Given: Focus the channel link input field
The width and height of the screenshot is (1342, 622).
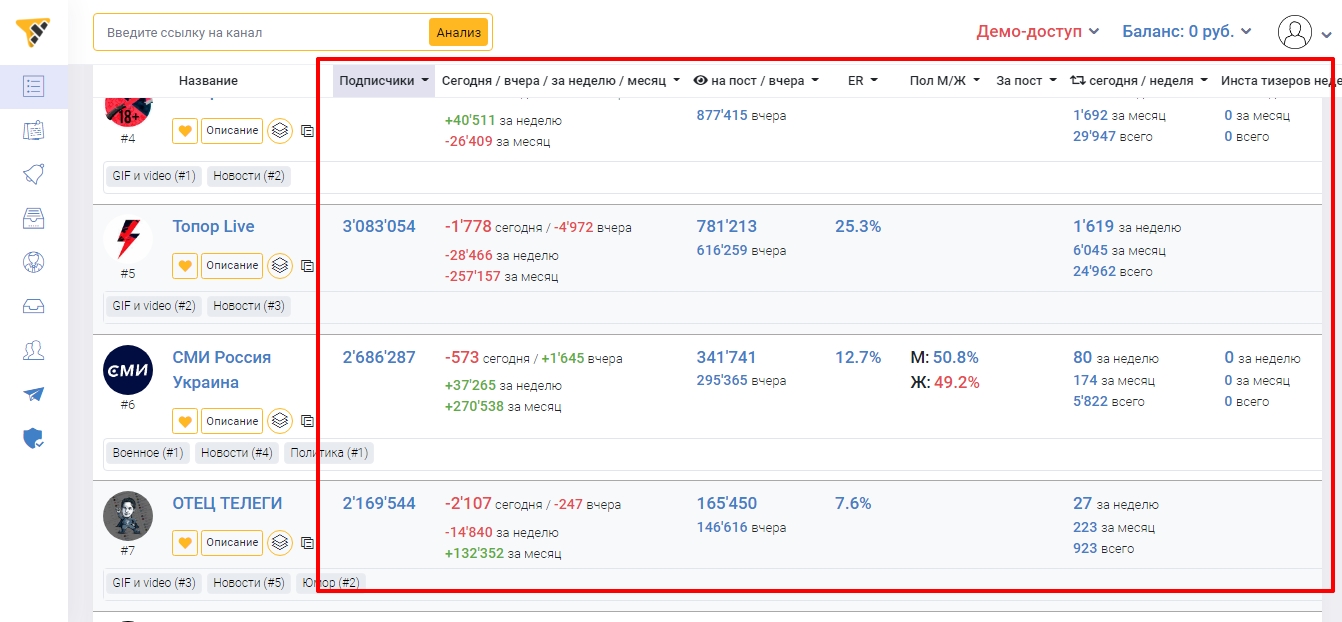Looking at the screenshot, I should coord(262,32).
